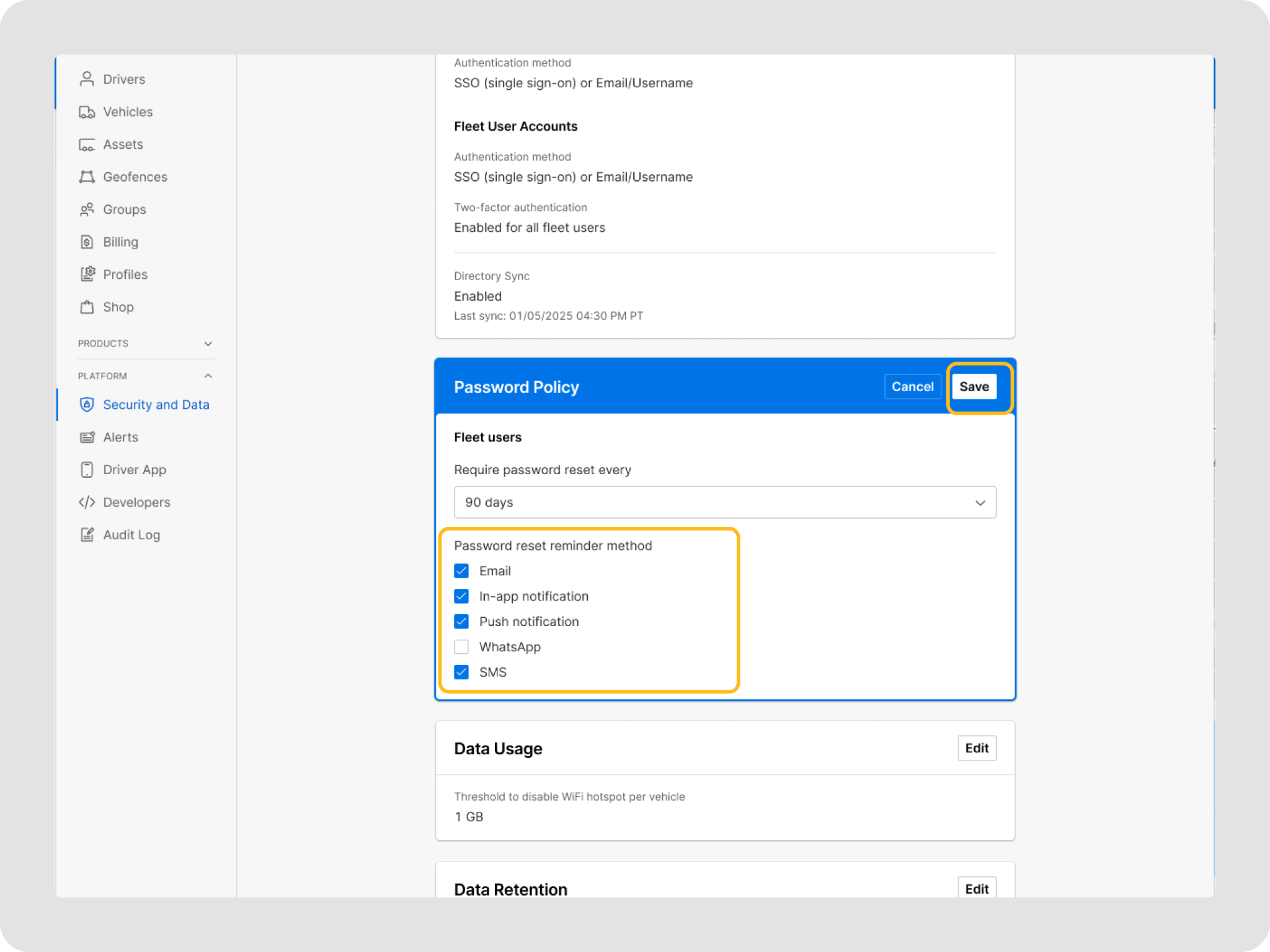The width and height of the screenshot is (1270, 952).
Task: Save the Password Policy changes
Action: coord(974,387)
